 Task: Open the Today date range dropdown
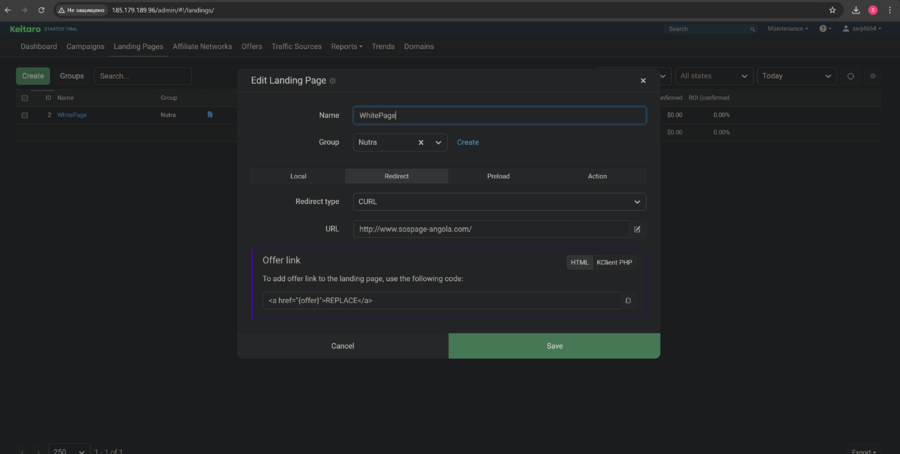[x=797, y=76]
